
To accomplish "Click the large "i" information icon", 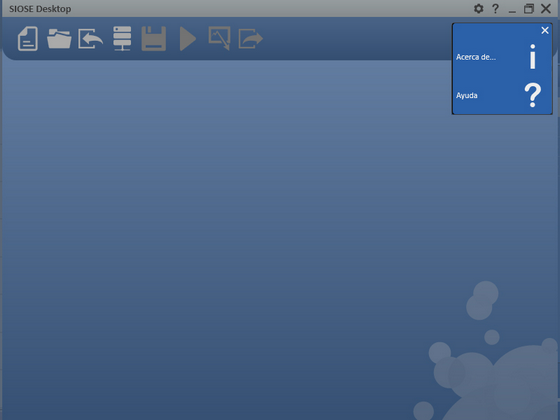I will tap(532, 56).
